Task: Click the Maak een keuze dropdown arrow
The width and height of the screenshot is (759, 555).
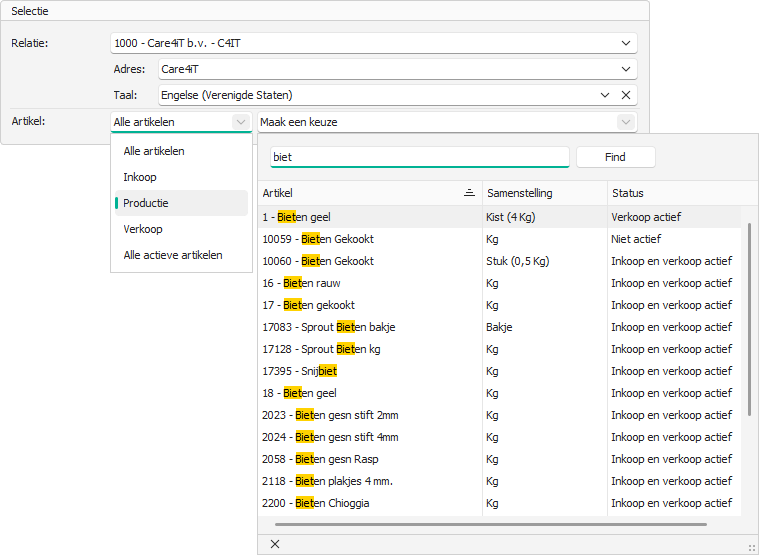Action: click(625, 122)
